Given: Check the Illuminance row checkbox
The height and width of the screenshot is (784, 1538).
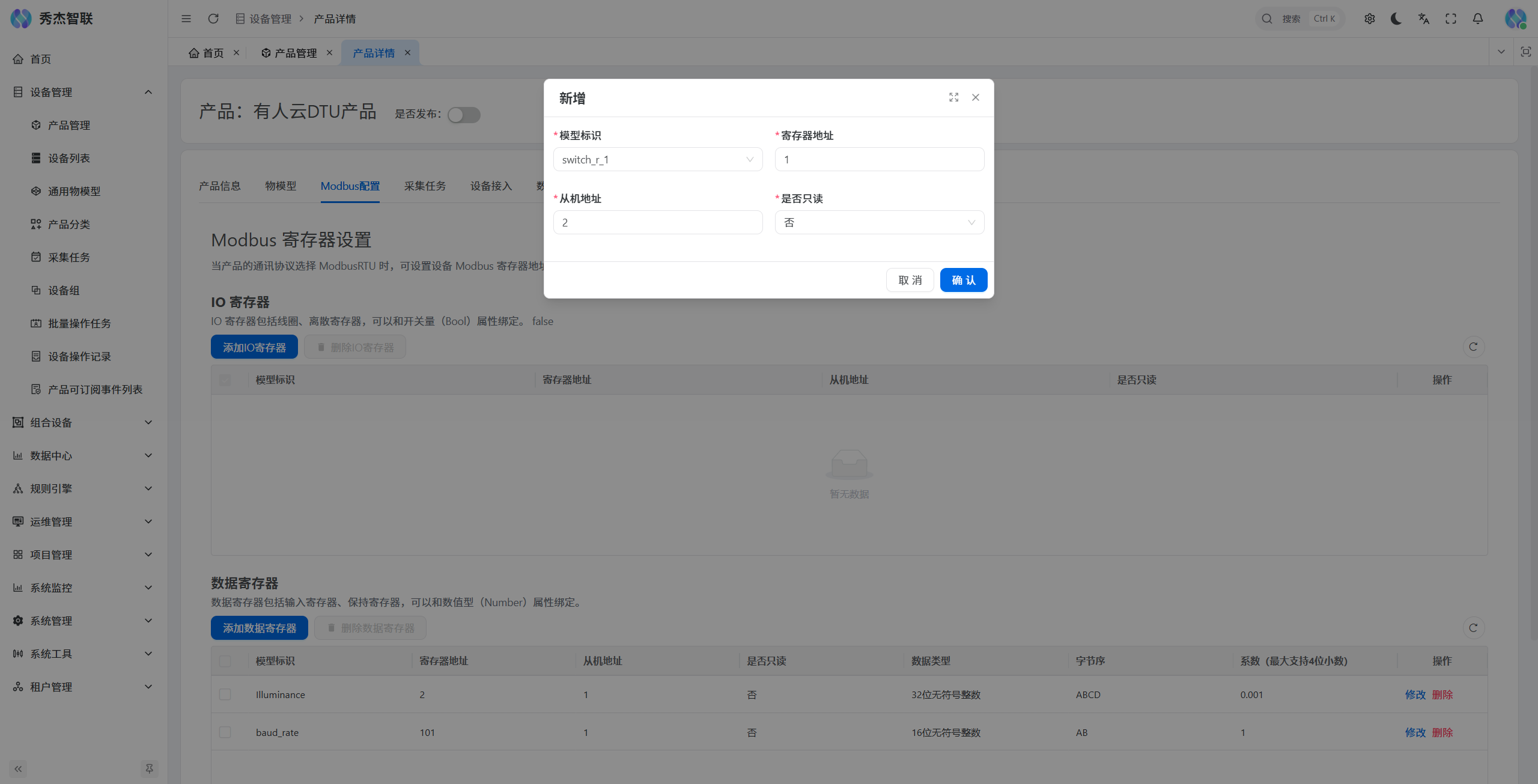Looking at the screenshot, I should pyautogui.click(x=225, y=694).
